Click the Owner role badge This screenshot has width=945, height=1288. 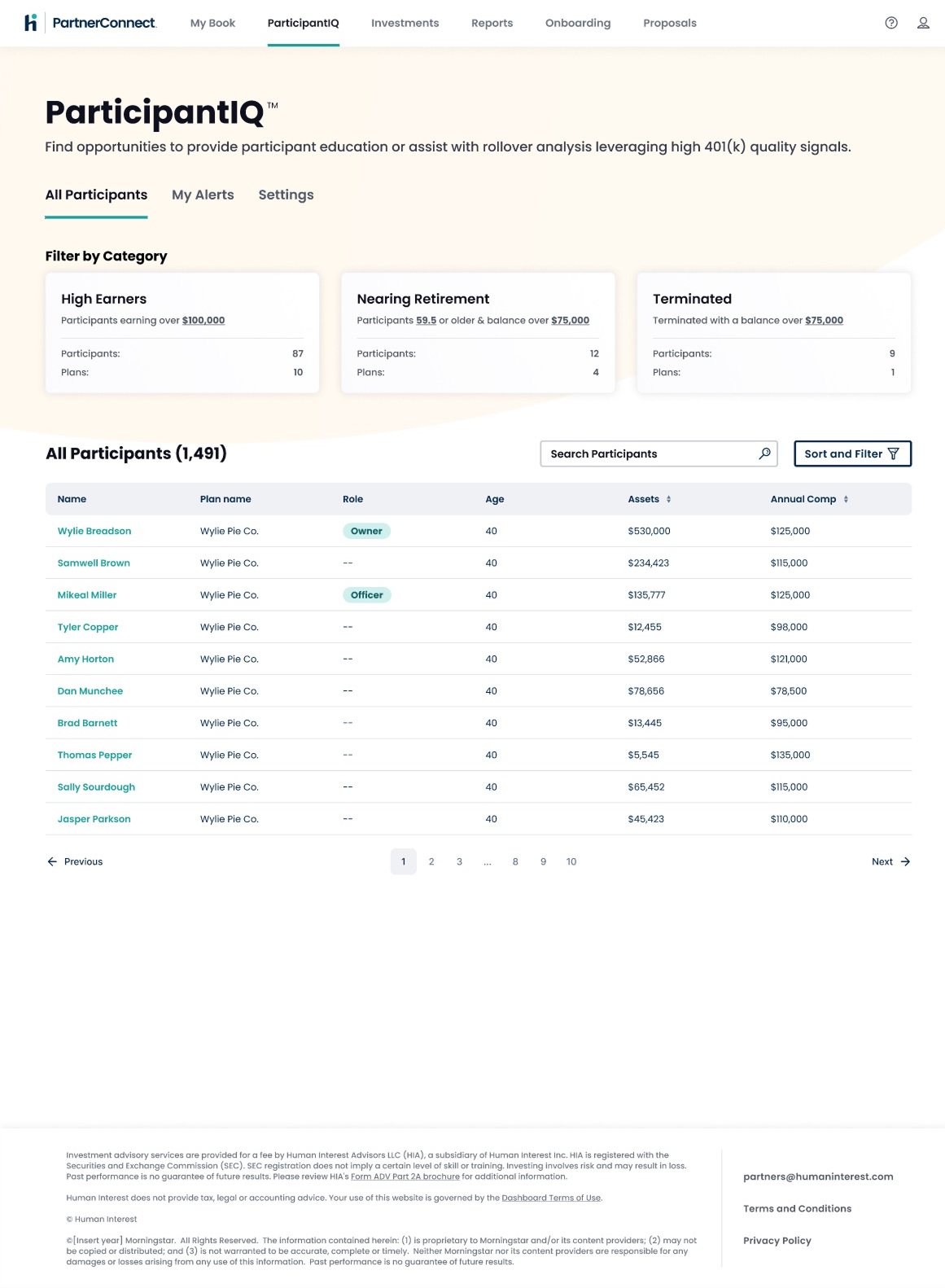366,531
